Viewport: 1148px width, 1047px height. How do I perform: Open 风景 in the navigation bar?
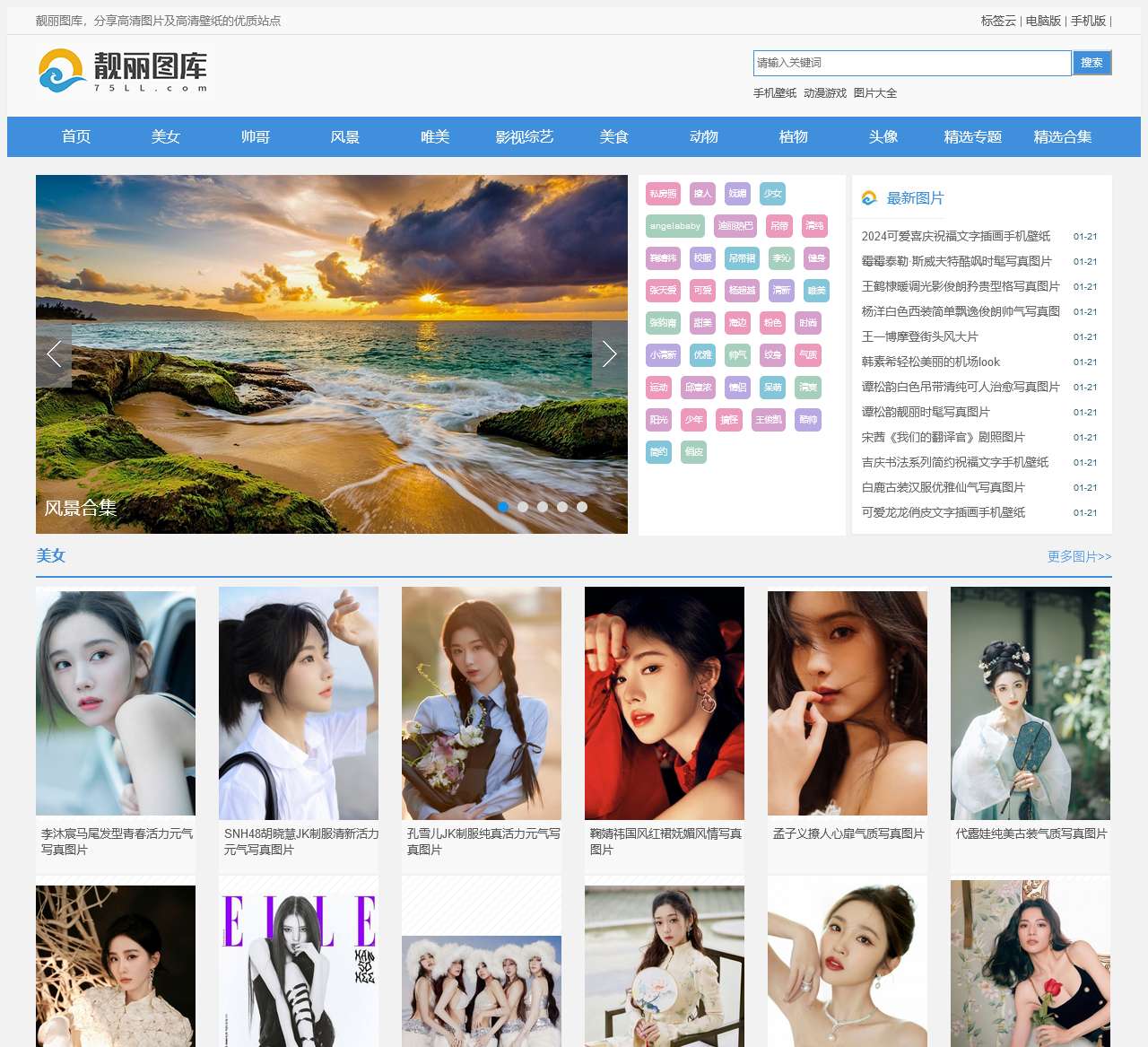pyautogui.click(x=345, y=137)
